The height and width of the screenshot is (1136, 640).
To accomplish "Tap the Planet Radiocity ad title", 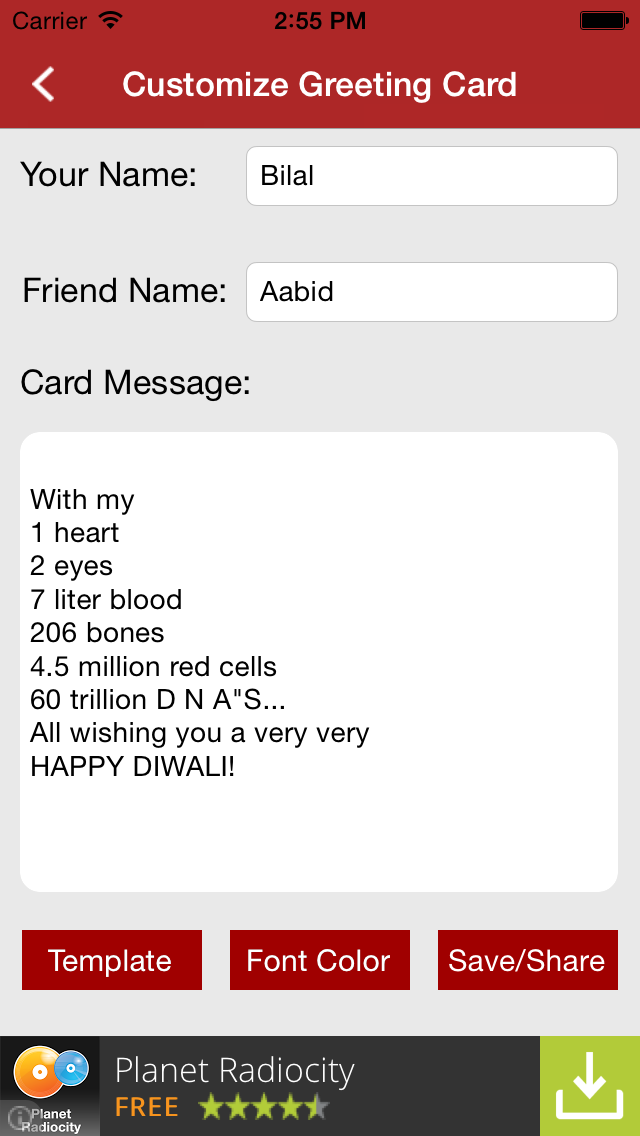I will click(235, 1071).
